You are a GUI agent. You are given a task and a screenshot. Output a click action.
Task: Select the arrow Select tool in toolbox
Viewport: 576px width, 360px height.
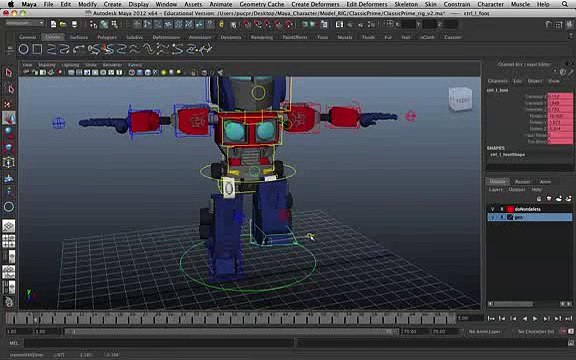[x=9, y=72]
